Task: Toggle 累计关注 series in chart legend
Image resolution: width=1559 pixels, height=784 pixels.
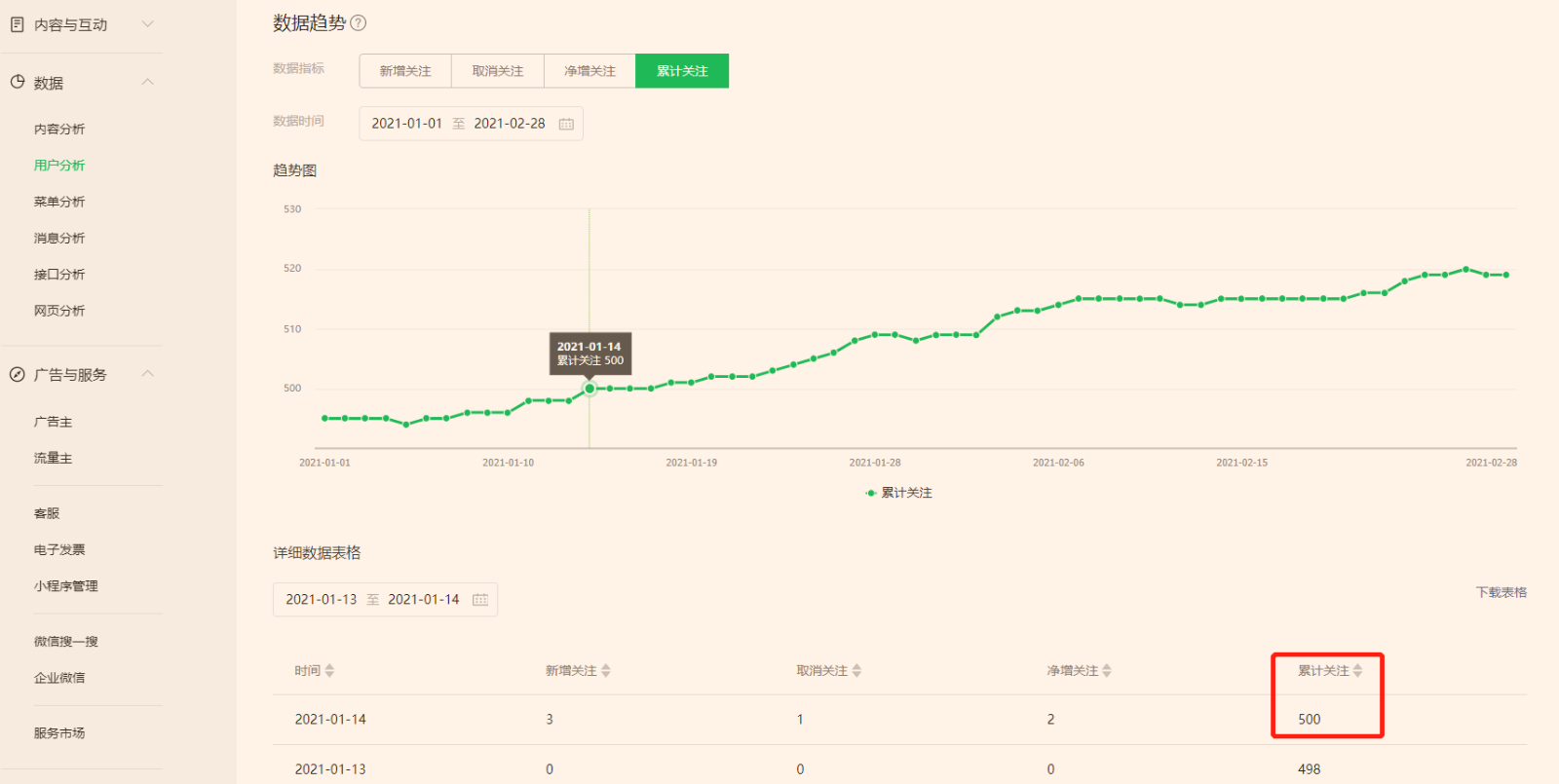Action: click(898, 493)
